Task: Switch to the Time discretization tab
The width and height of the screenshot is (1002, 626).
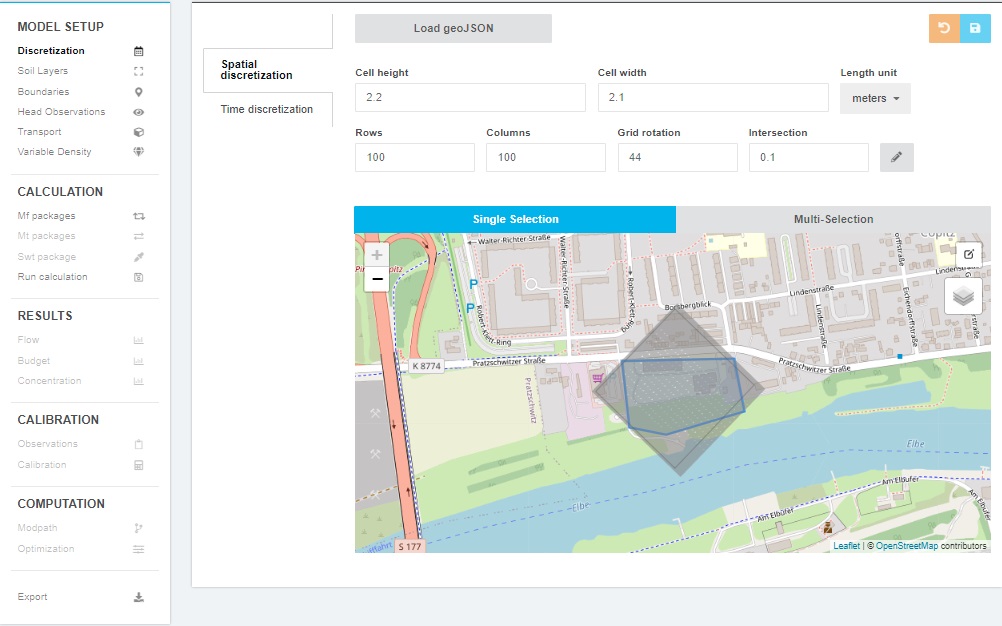Action: pyautogui.click(x=266, y=109)
